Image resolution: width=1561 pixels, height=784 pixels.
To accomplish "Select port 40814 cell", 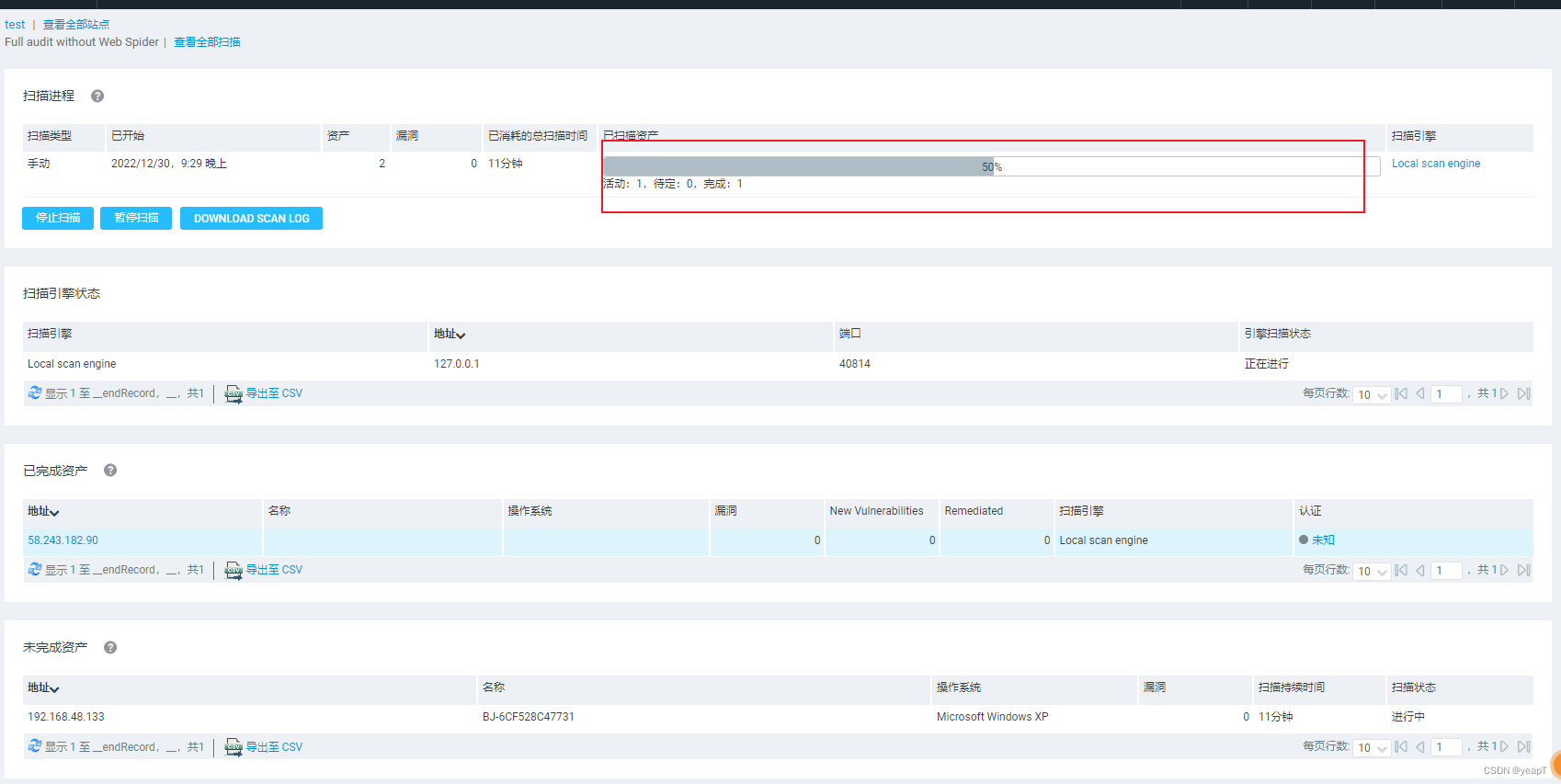I will [854, 364].
